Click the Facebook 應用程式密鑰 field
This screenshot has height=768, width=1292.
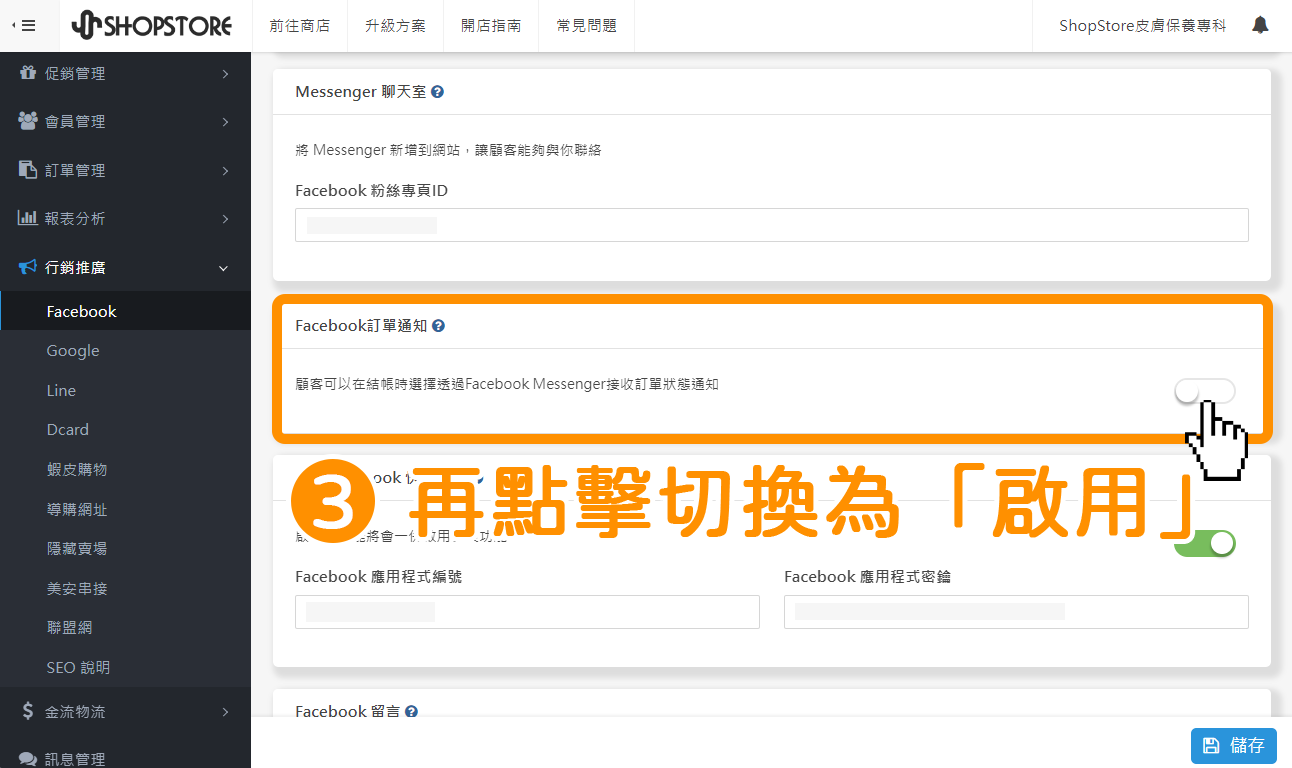1016,612
